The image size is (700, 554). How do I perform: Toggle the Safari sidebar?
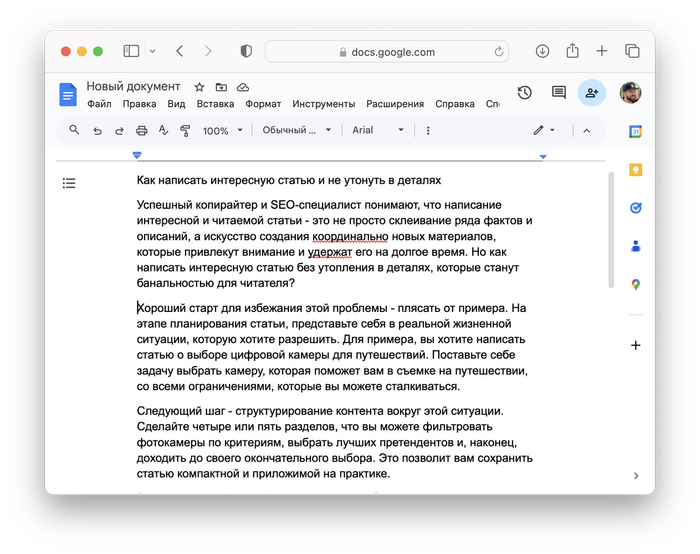131,51
